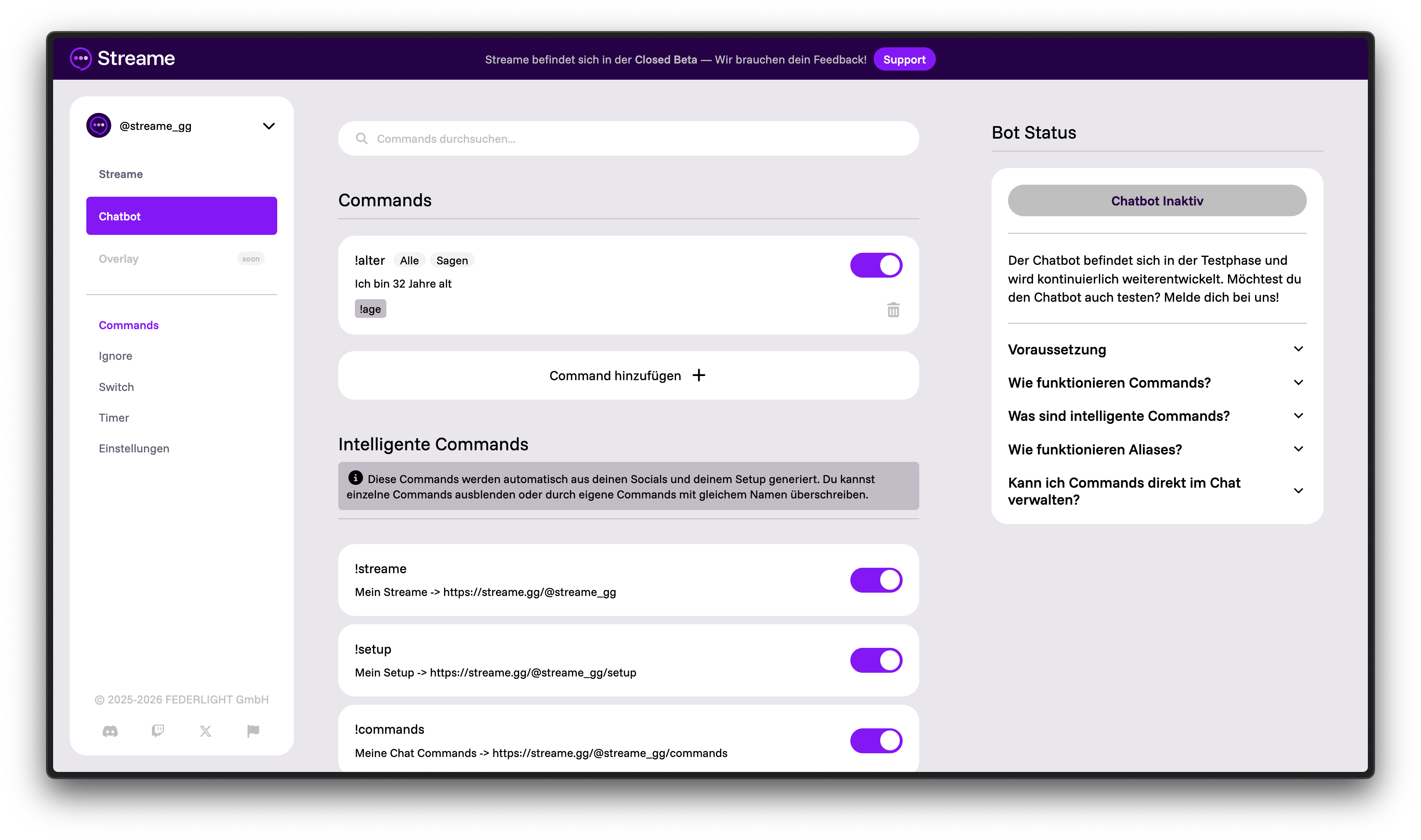The image size is (1421, 840).
Task: Delete the !alter command with trash icon
Action: click(893, 310)
